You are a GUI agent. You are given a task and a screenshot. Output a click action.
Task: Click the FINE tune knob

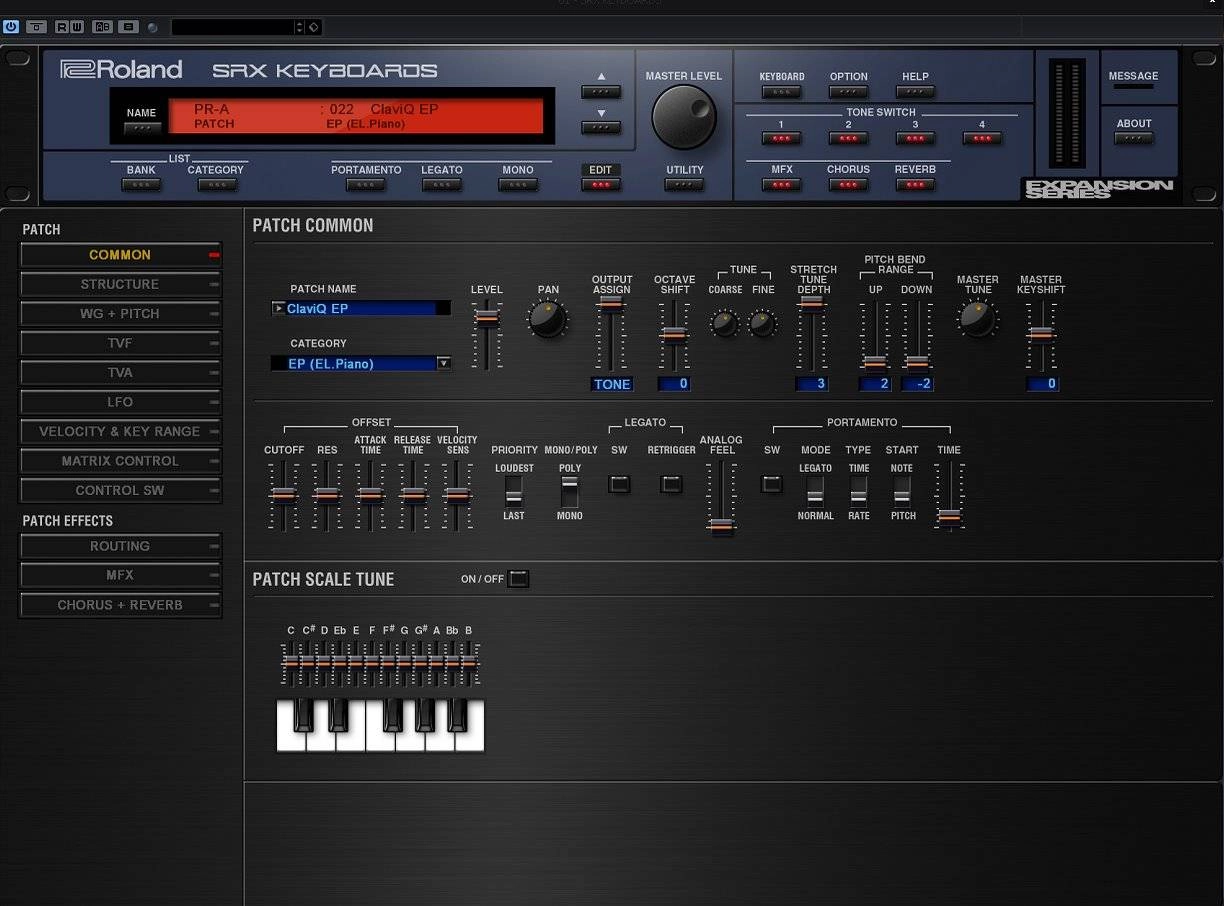(763, 323)
